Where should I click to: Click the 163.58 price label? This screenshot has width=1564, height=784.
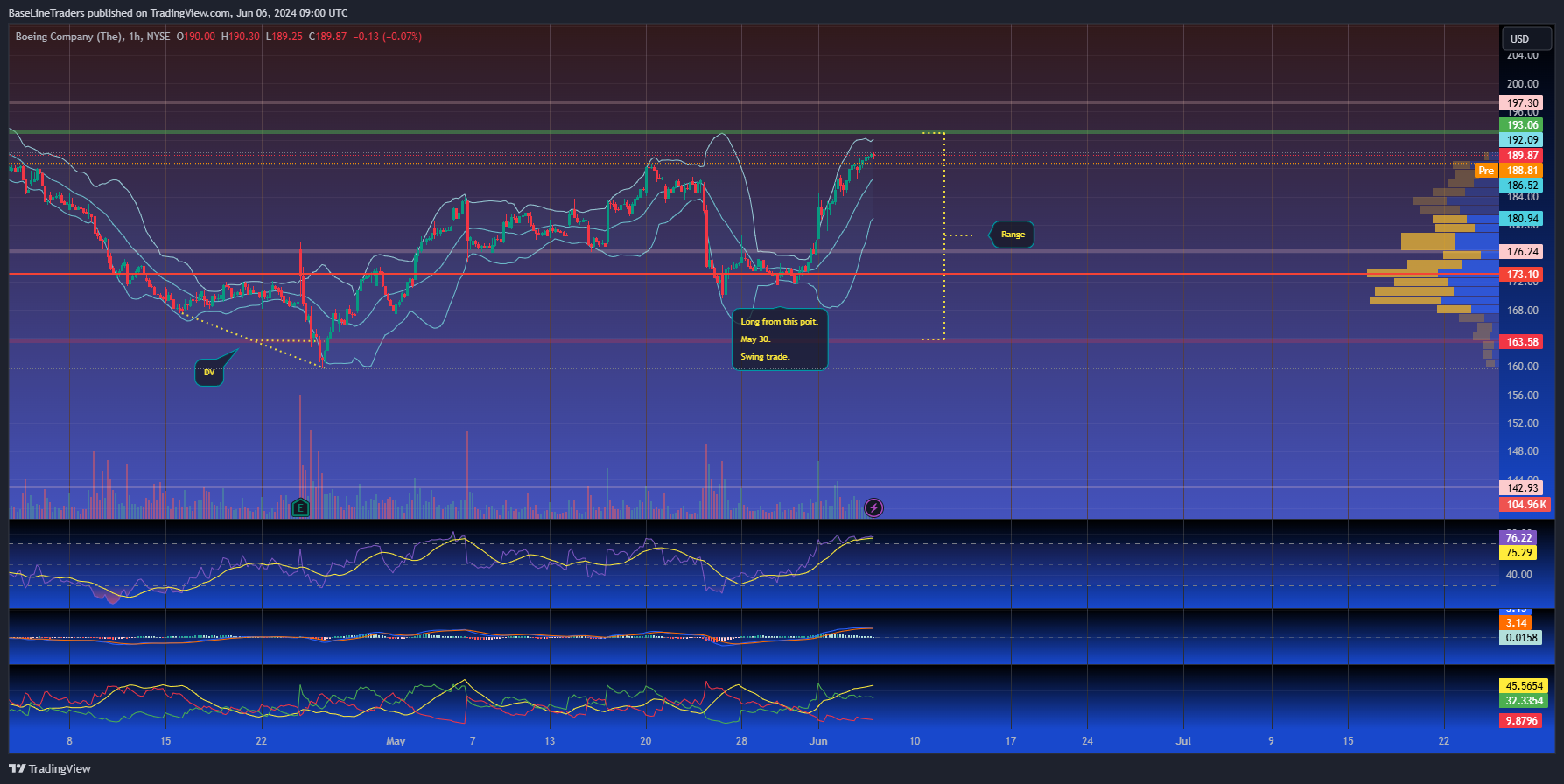click(x=1522, y=342)
